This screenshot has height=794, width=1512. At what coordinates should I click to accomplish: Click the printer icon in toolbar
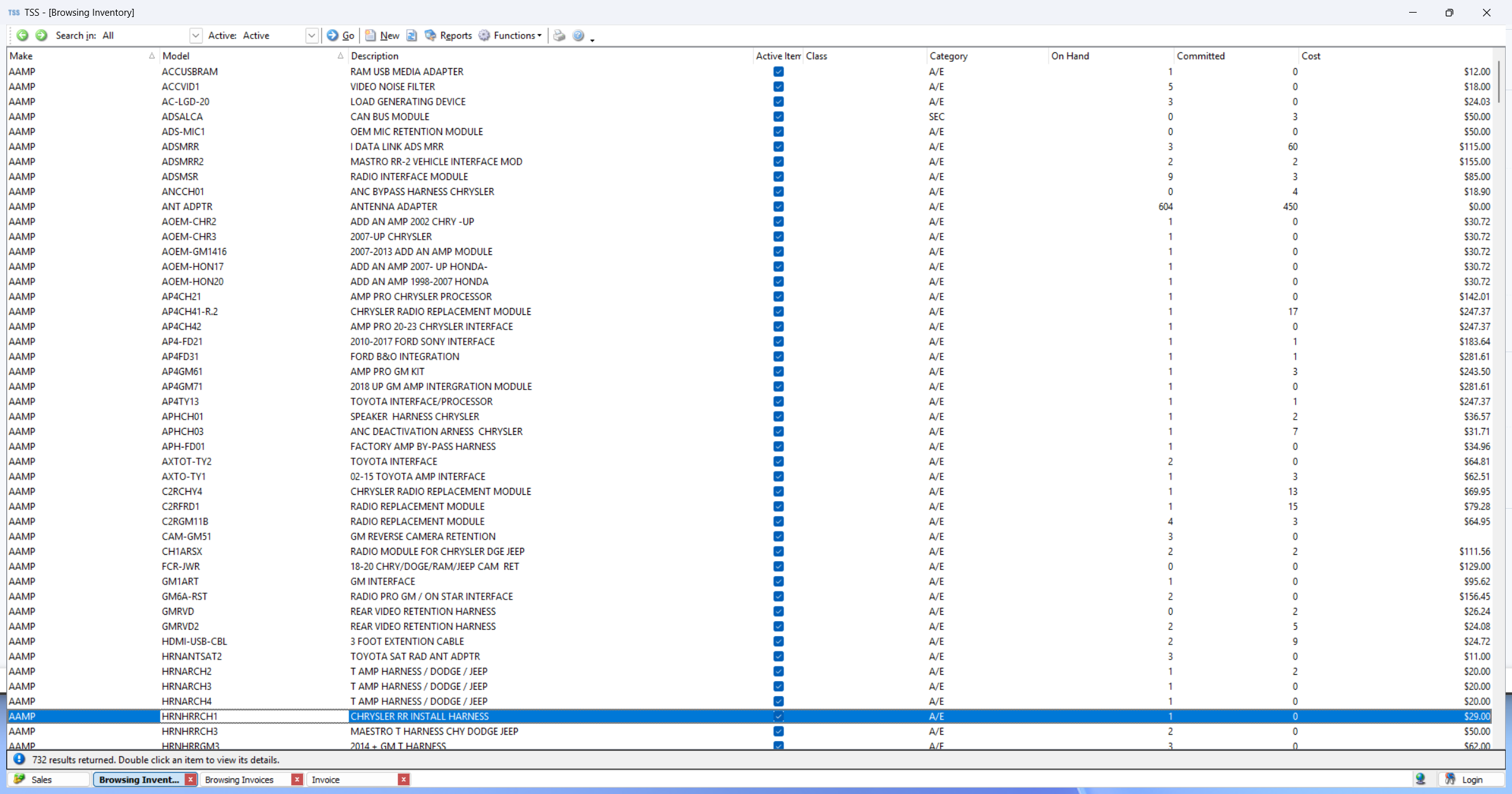559,35
